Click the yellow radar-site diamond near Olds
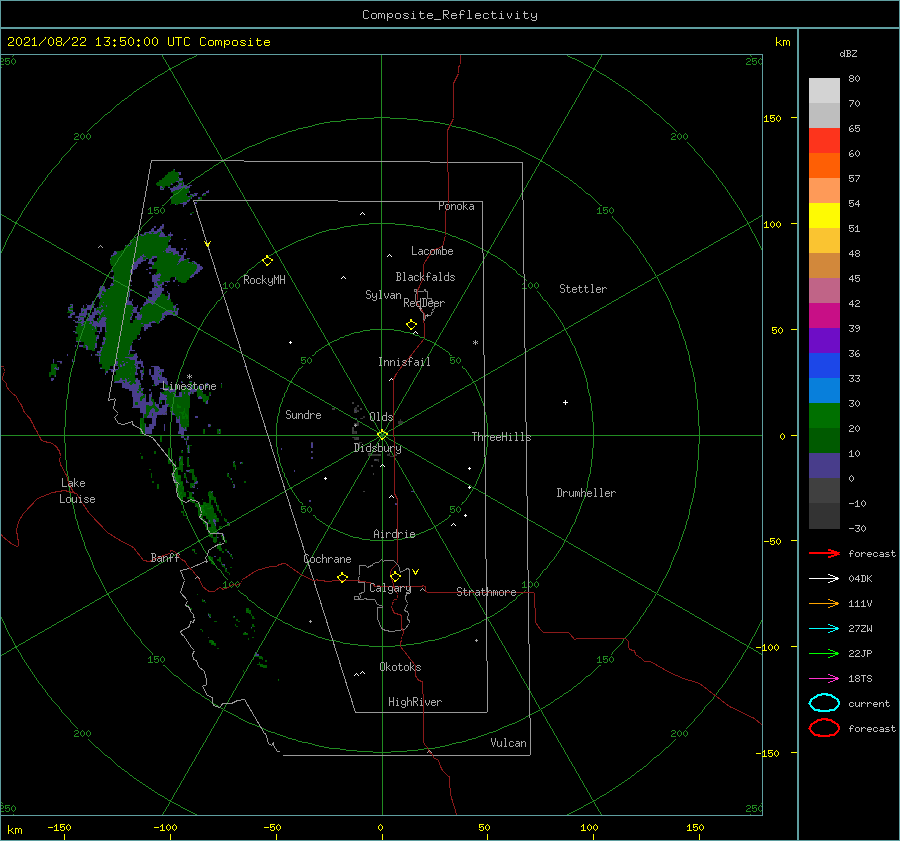Viewport: 900px width, 841px height. (382, 435)
